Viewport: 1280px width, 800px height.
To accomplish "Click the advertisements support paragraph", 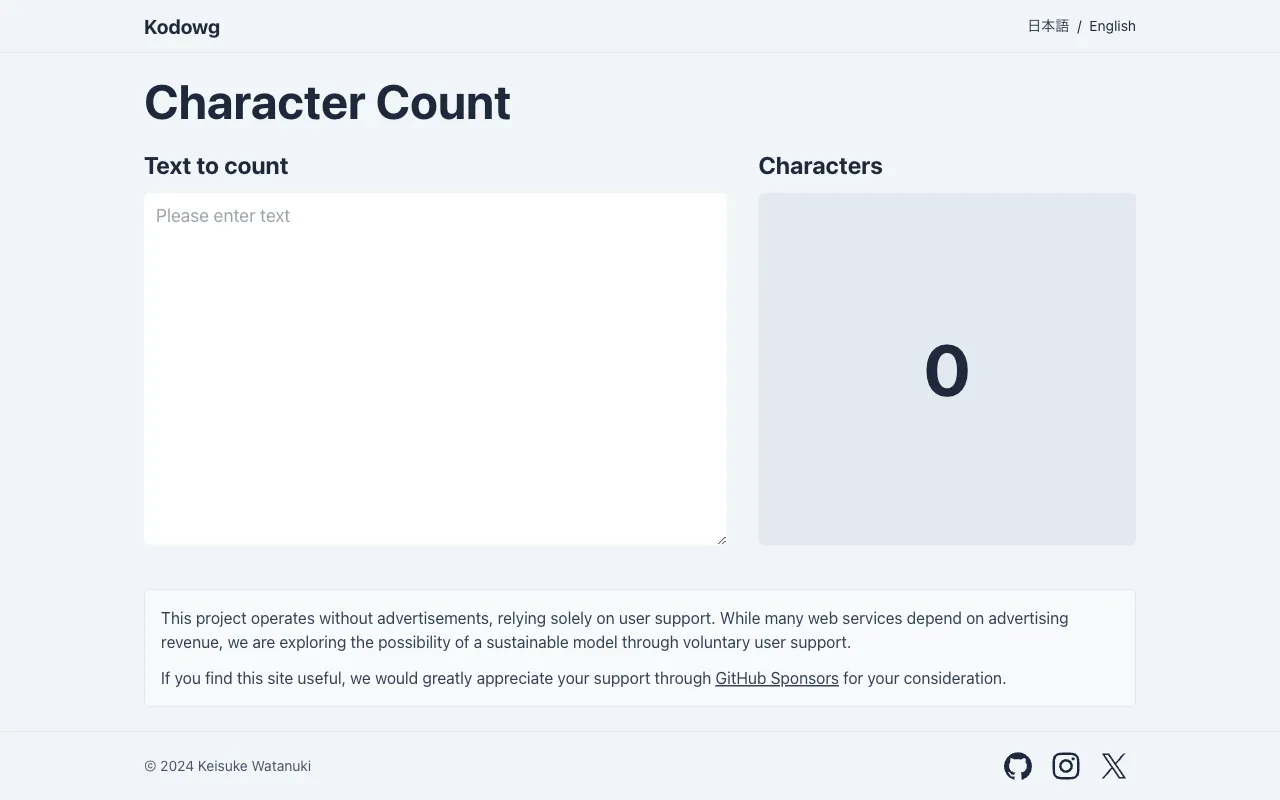I will 615,630.
